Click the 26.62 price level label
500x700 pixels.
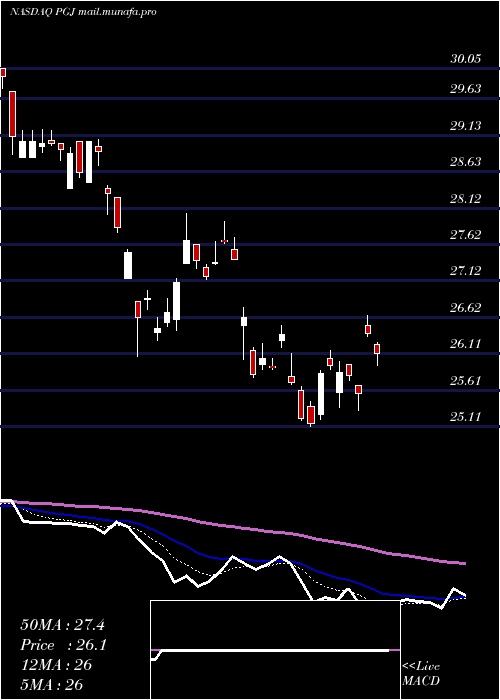pyautogui.click(x=465, y=308)
